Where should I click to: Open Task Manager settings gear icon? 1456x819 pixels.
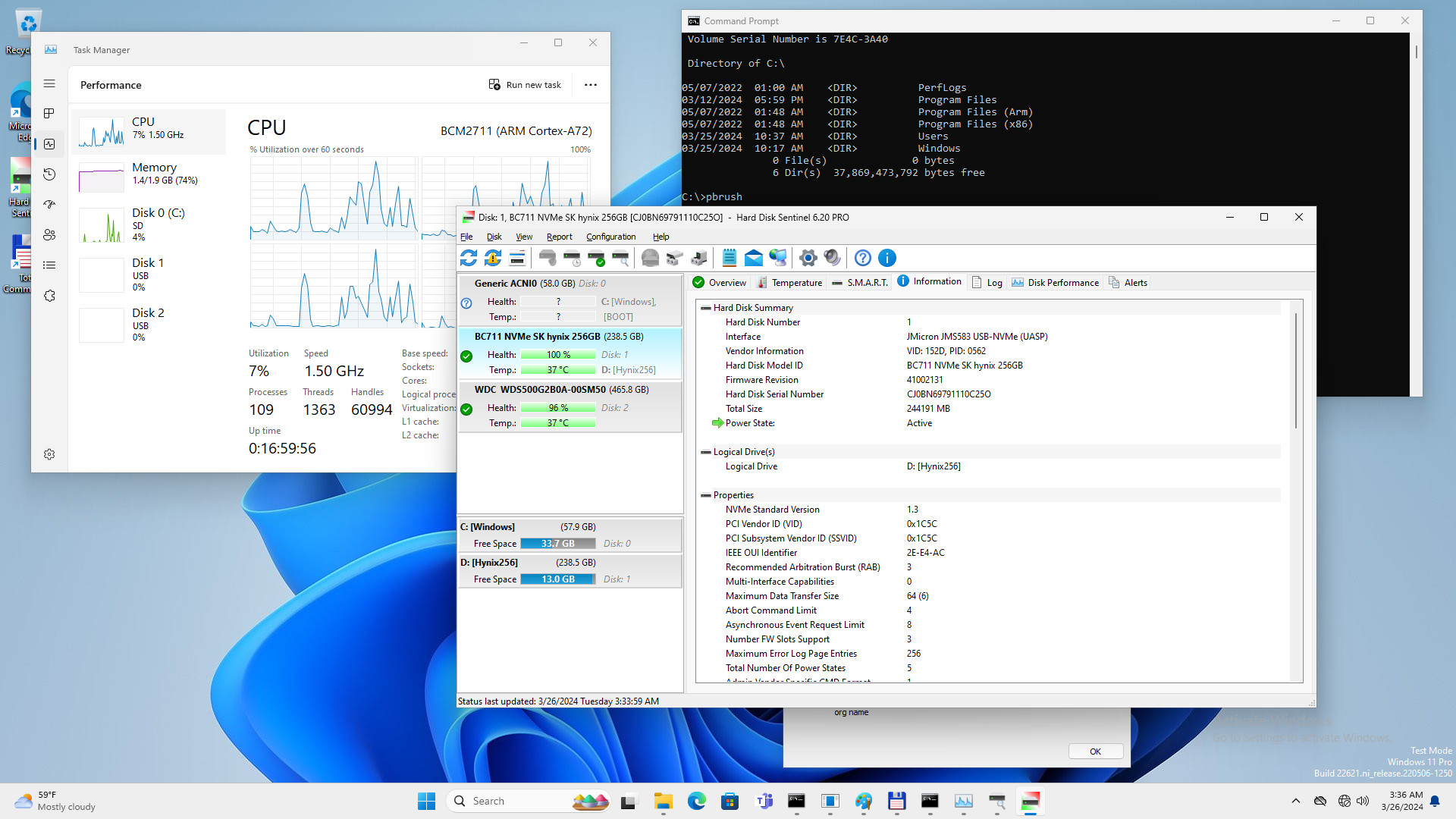49,454
